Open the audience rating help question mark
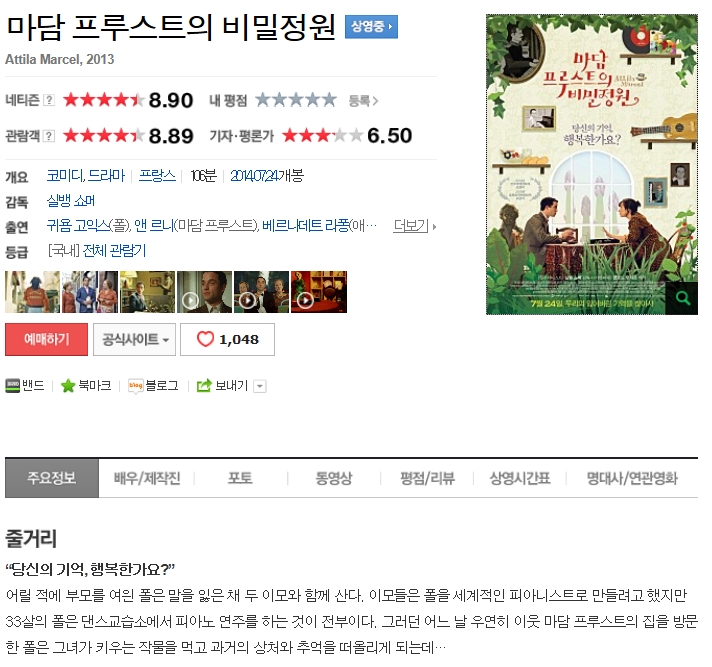This screenshot has height=667, width=712. click(49, 136)
